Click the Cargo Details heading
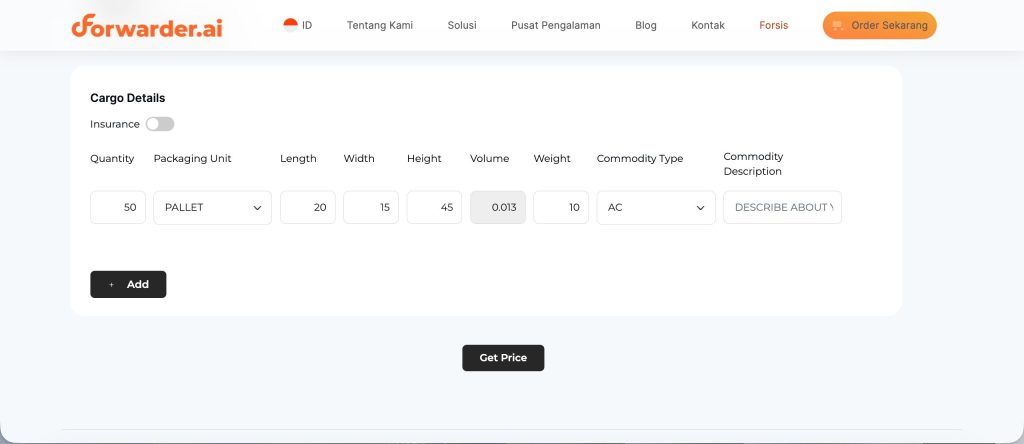 127,98
